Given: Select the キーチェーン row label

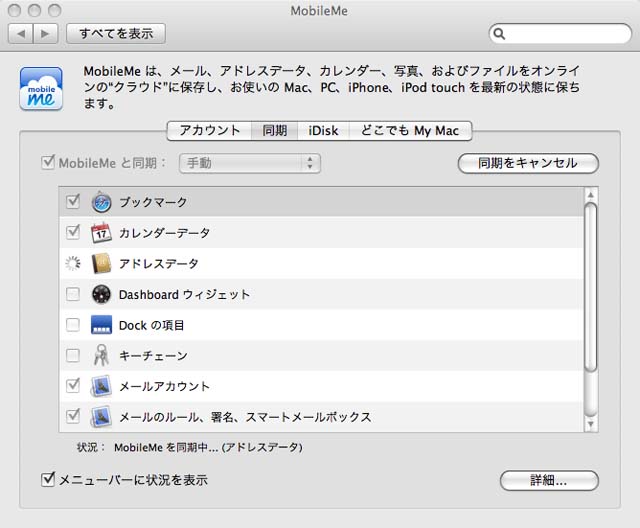Looking at the screenshot, I should 153,355.
